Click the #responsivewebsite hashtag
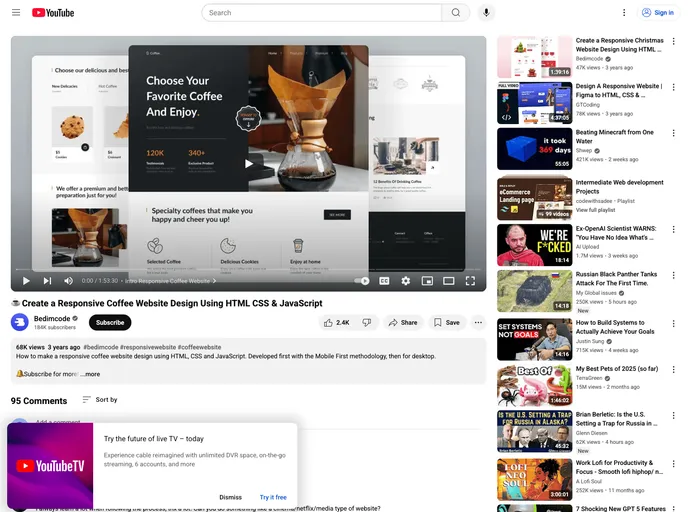 148,347
